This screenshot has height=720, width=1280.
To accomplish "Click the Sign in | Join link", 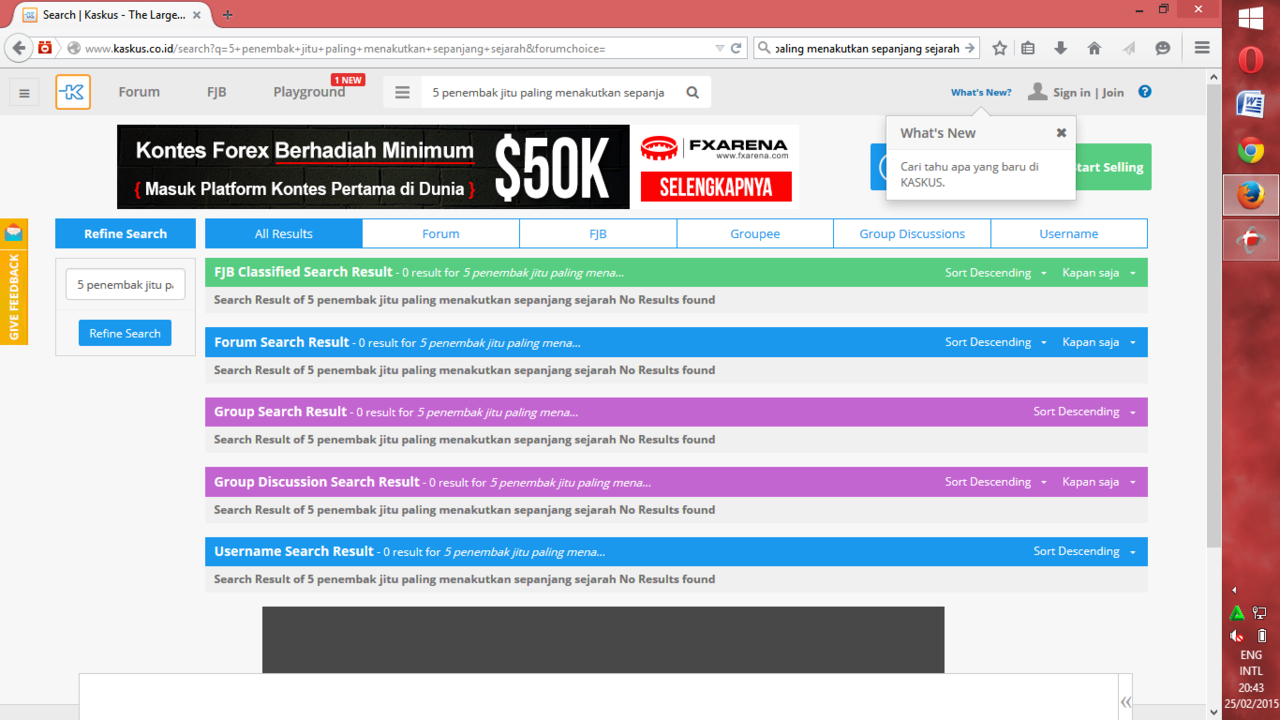I will click(1088, 92).
